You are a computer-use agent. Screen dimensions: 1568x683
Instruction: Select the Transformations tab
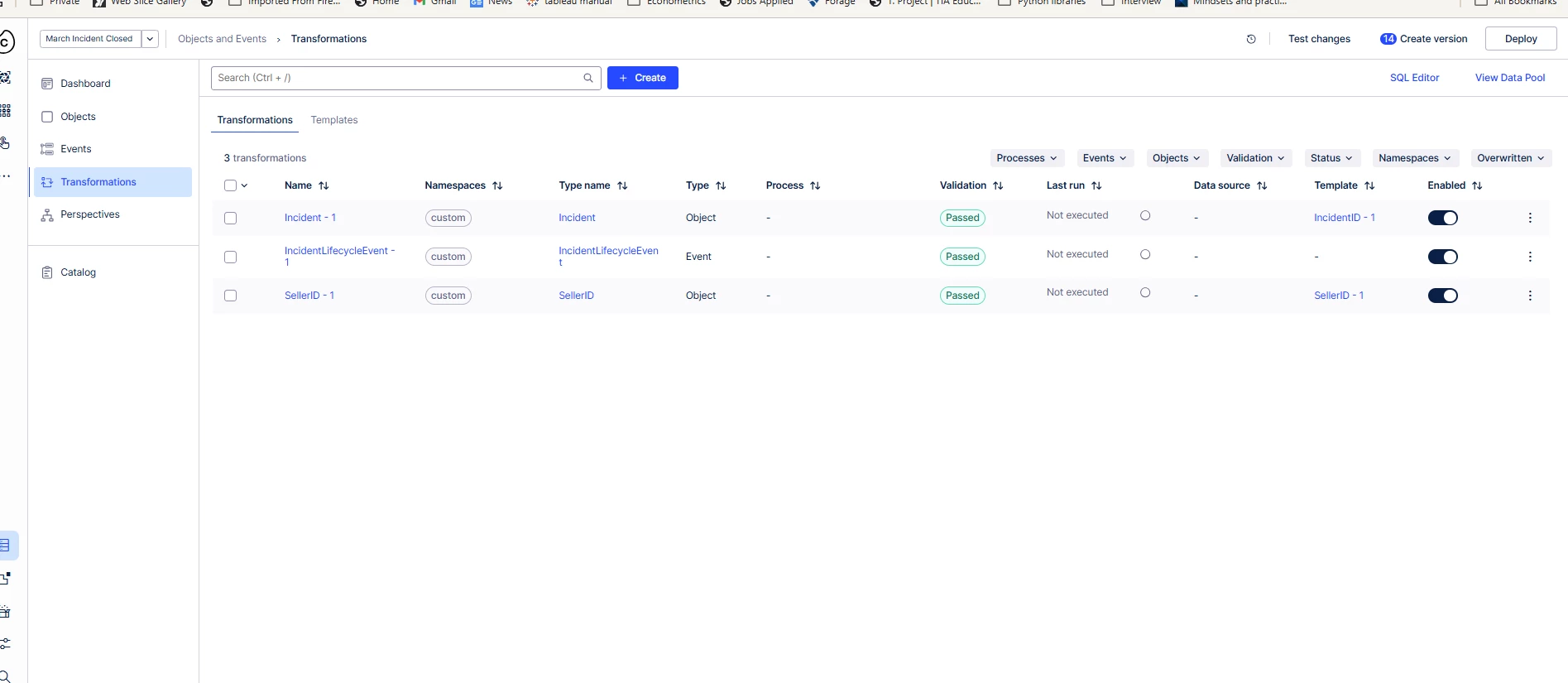tap(255, 120)
